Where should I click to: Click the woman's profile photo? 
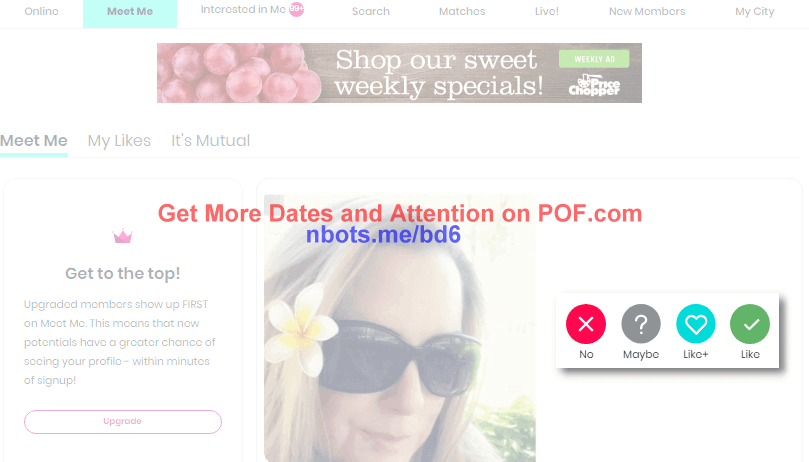pyautogui.click(x=400, y=328)
